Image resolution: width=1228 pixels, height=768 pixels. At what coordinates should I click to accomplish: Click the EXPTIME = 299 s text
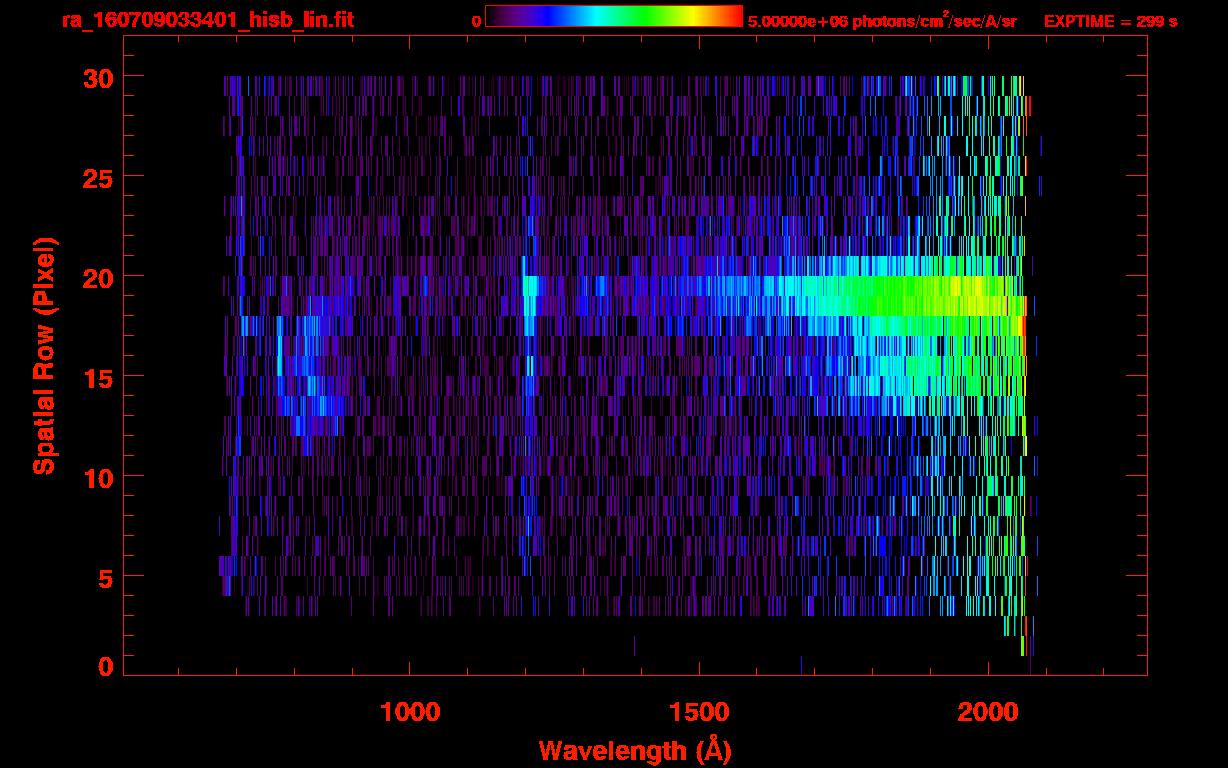pos(1110,21)
